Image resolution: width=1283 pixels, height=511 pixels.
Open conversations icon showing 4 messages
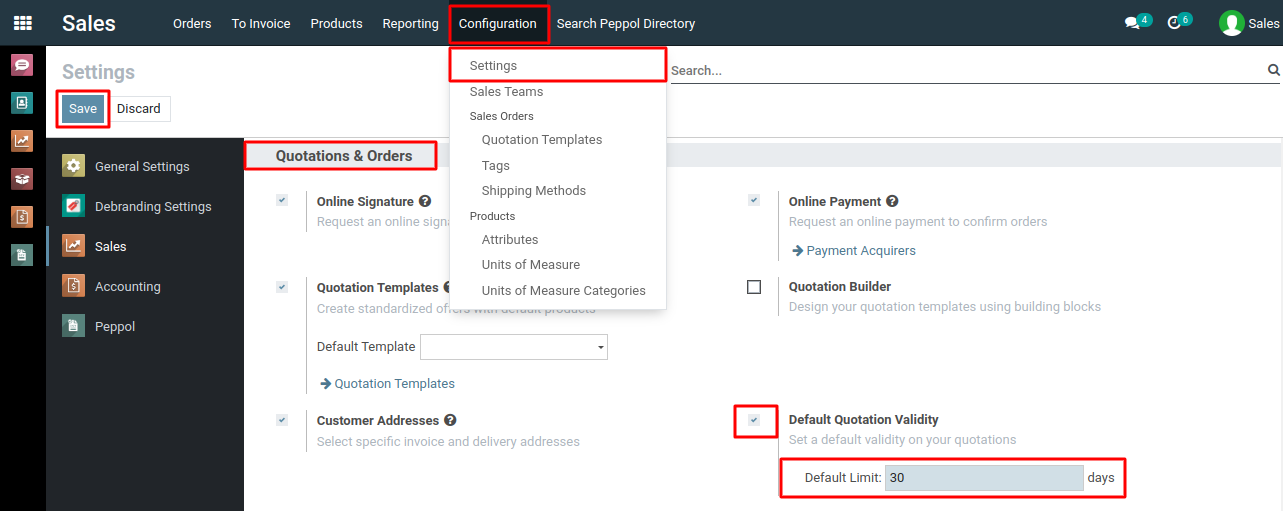[1138, 22]
